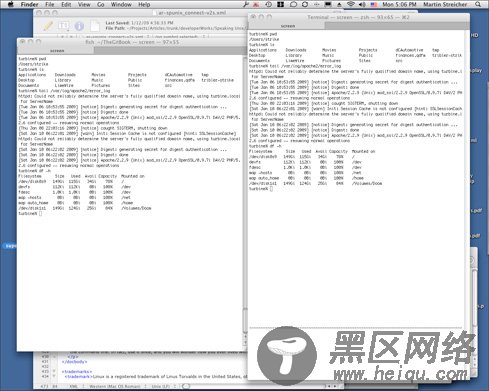Select the screen tab in left terminal
The width and height of the screenshot is (489, 391).
click(x=56, y=51)
